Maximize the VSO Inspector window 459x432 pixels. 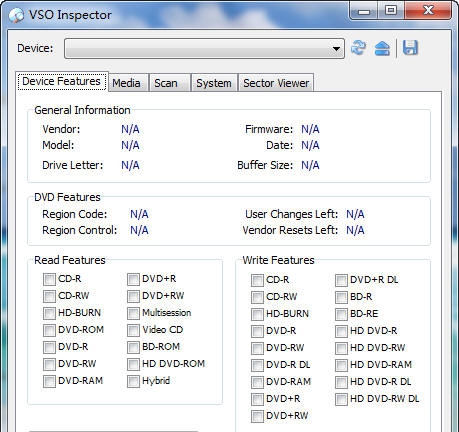(x=391, y=11)
